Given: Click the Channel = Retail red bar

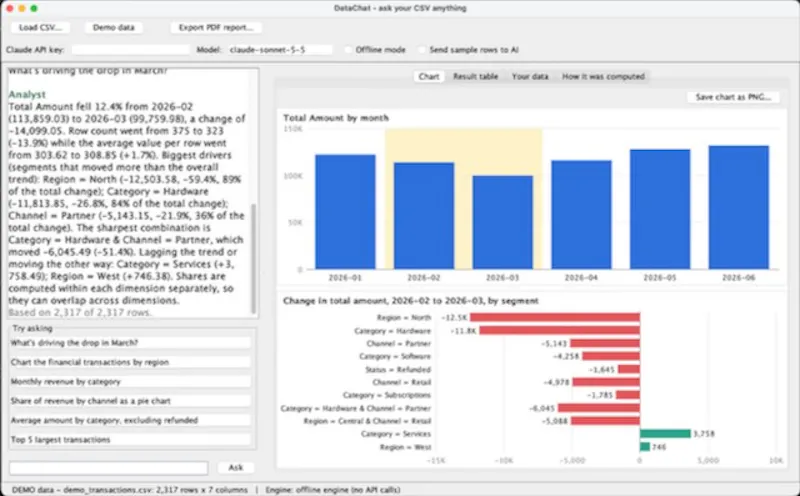Looking at the screenshot, I should [606, 382].
